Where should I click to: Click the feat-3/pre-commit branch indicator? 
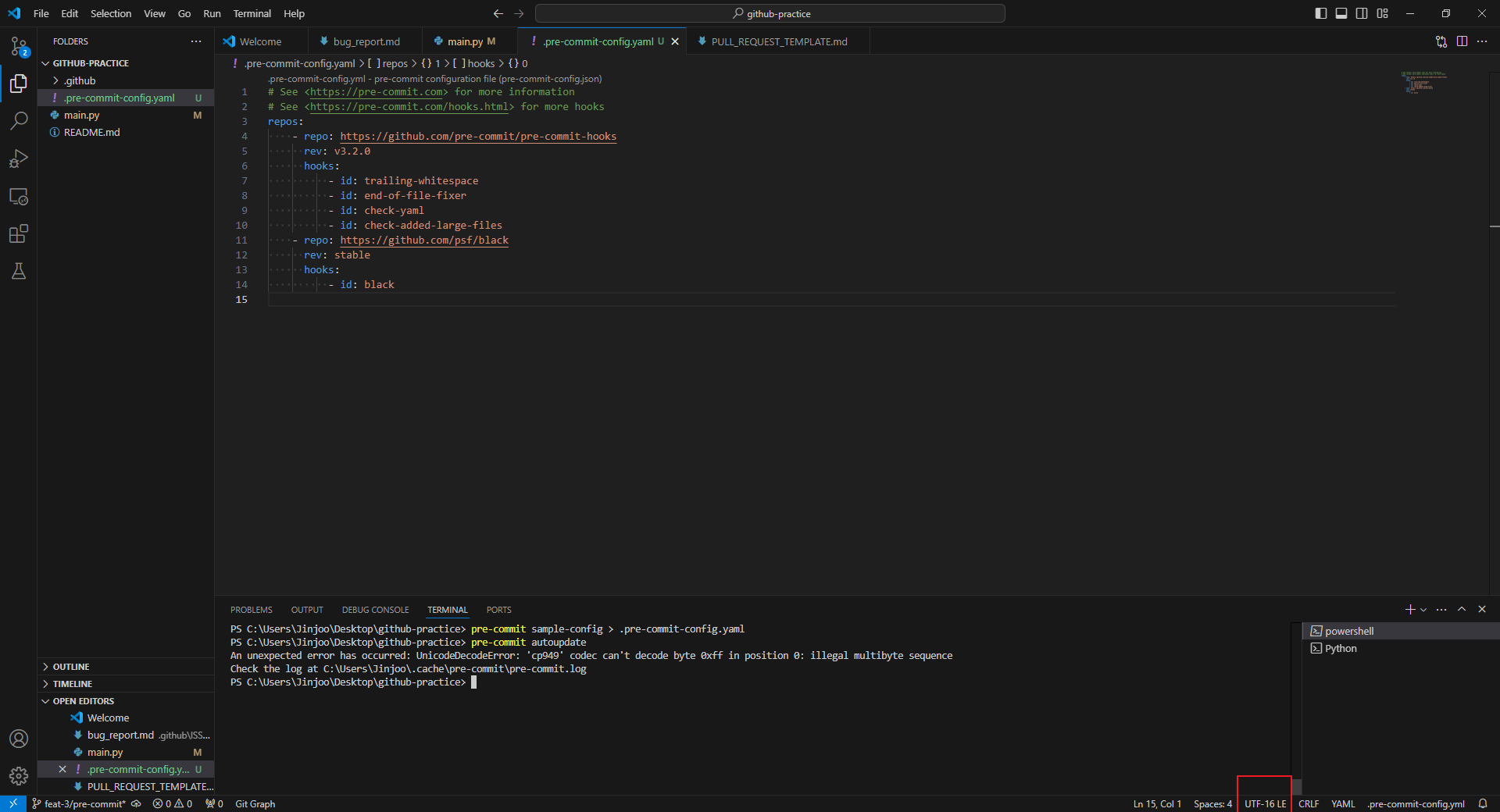80,803
